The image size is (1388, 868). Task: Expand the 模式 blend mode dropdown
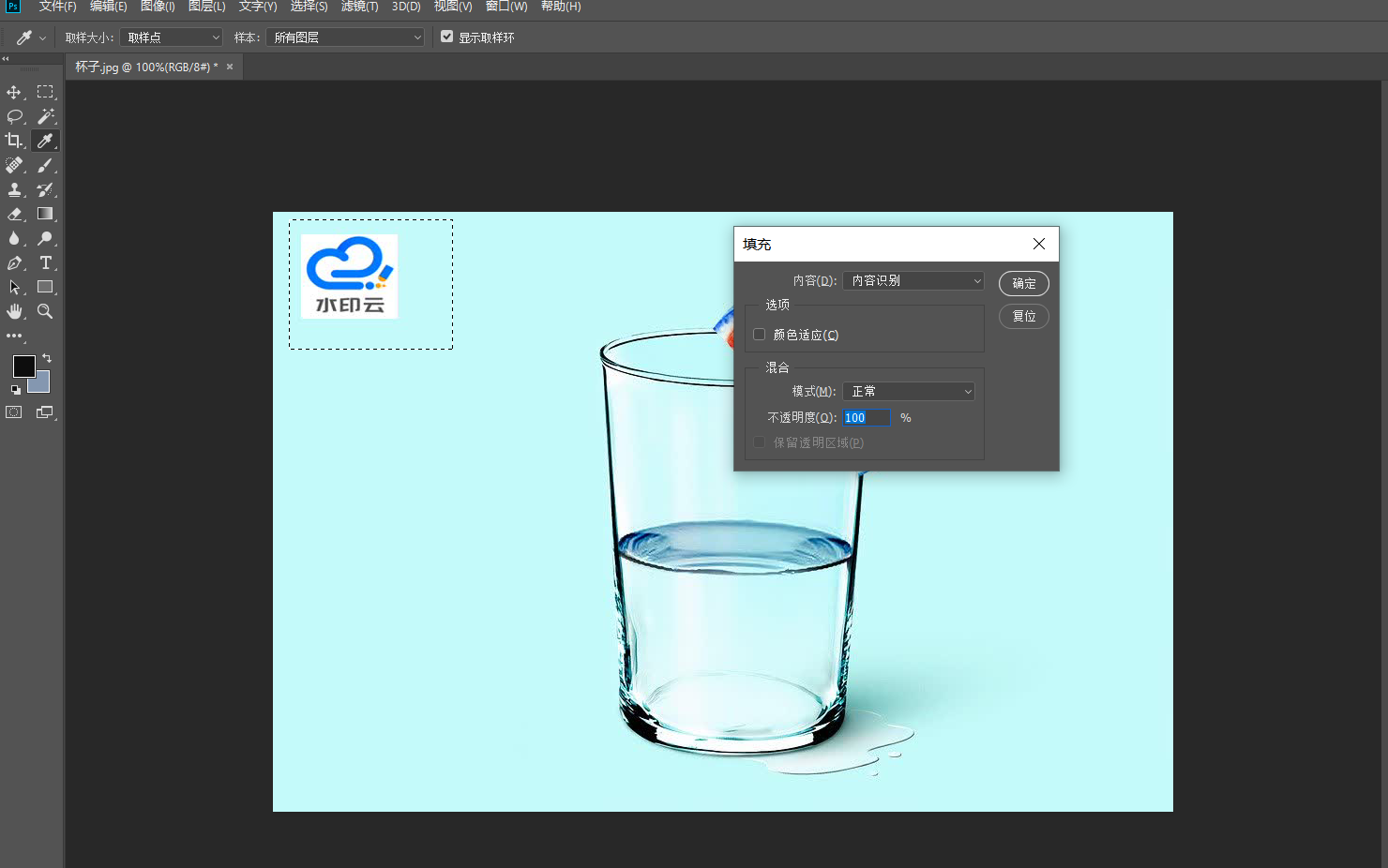[x=908, y=391]
